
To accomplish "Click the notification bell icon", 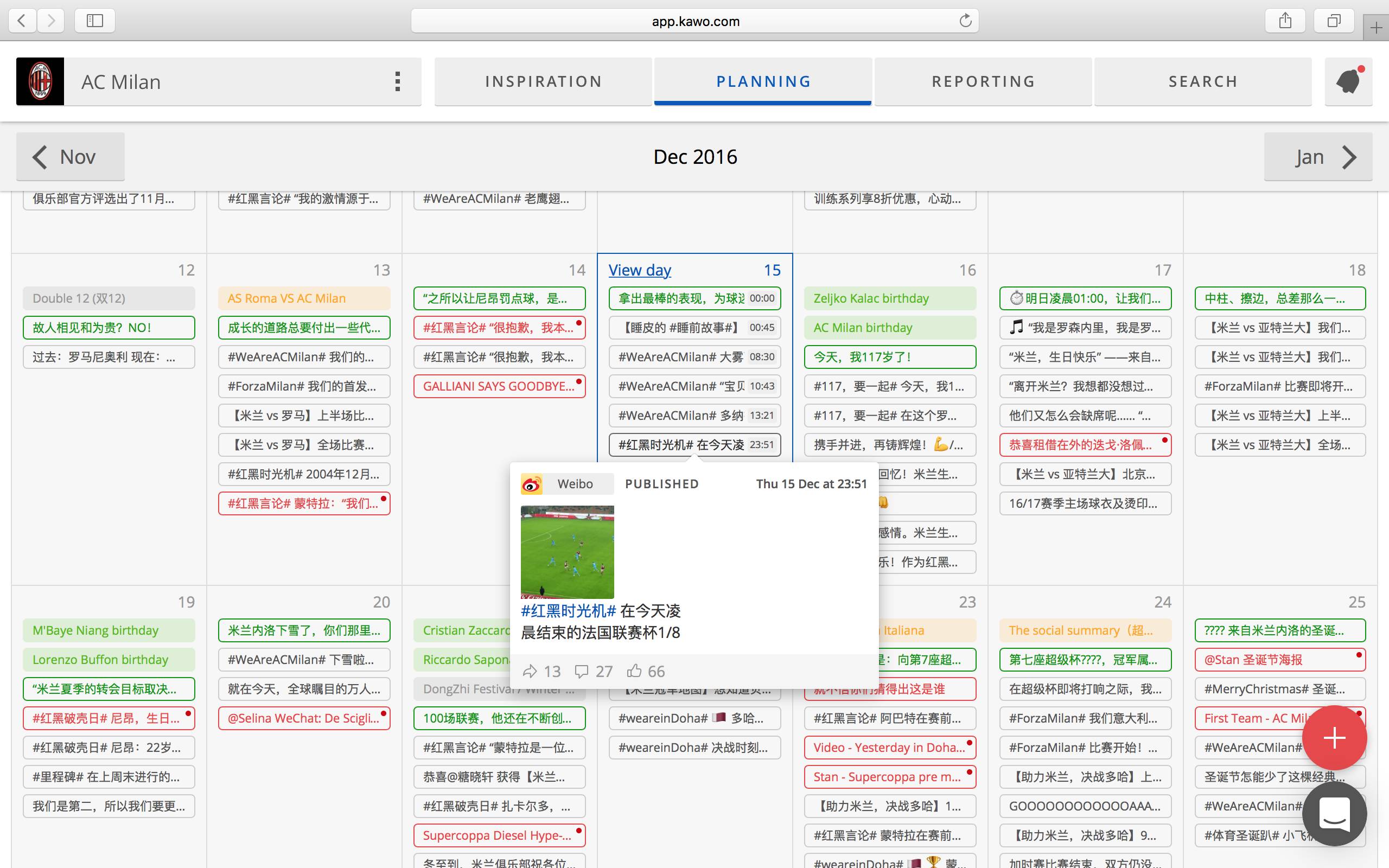I will point(1348,81).
